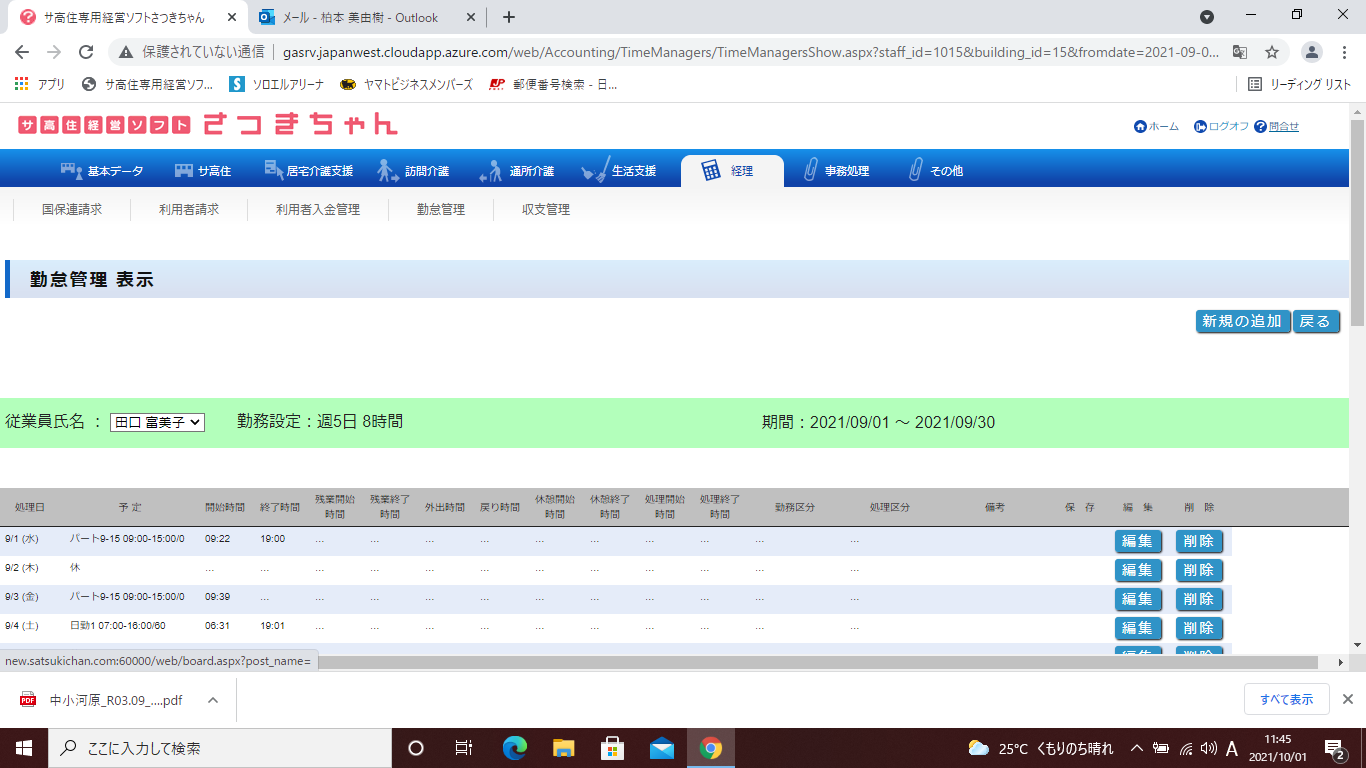Viewport: 1366px width, 768px height.
Task: Open the 問合せ help icon link
Action: pyautogui.click(x=1260, y=127)
